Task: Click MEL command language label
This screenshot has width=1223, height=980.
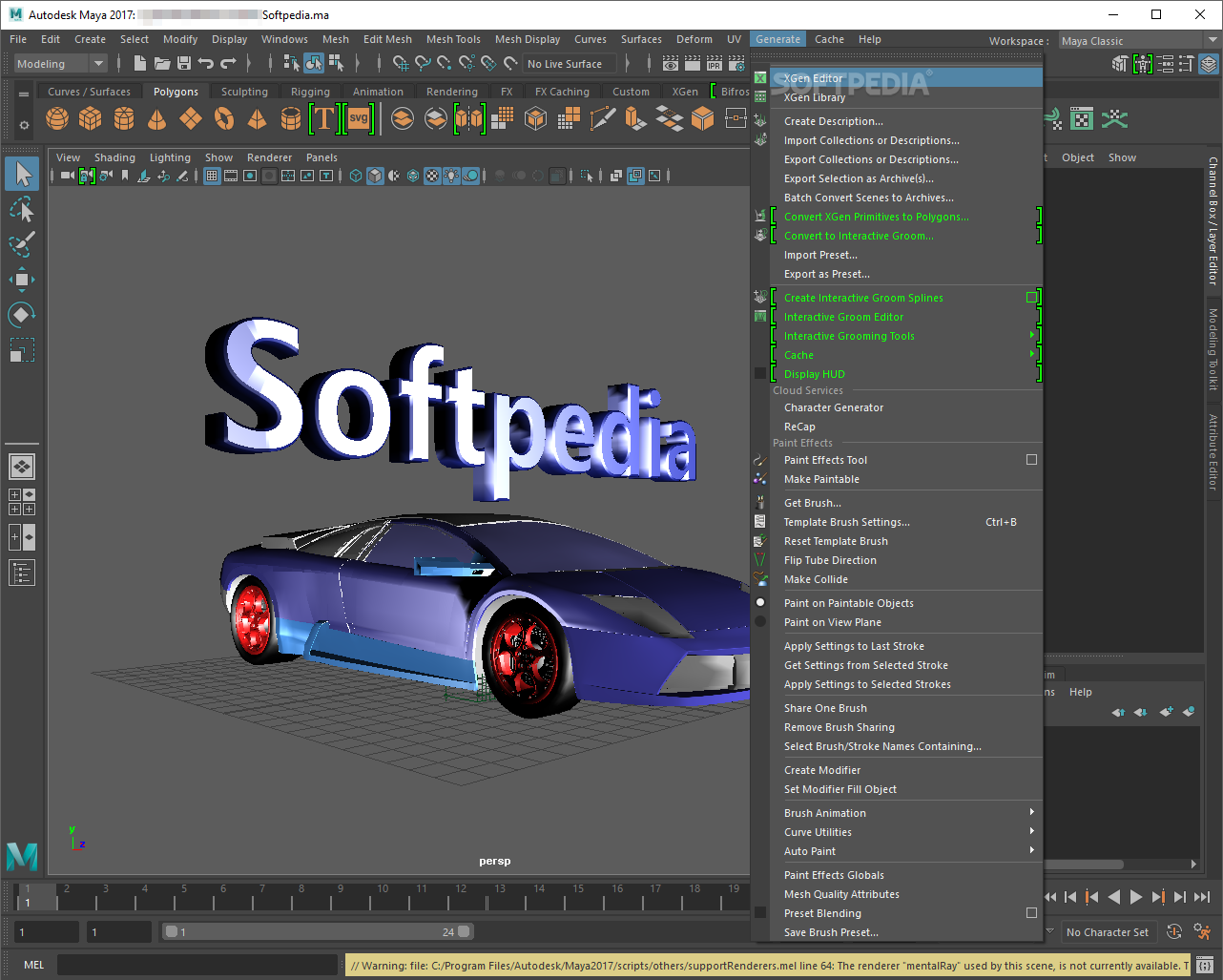Action: point(34,965)
